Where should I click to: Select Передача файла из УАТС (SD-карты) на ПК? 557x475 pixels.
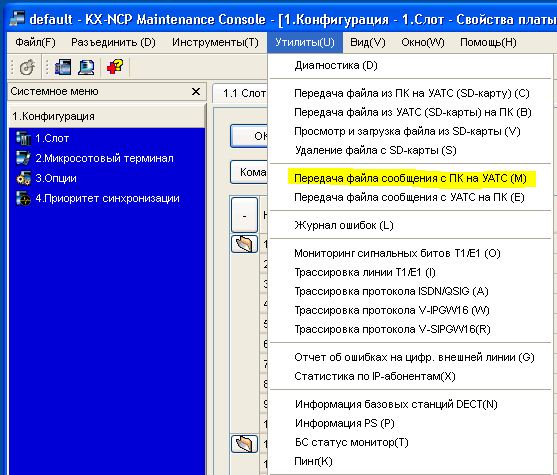[x=410, y=112]
